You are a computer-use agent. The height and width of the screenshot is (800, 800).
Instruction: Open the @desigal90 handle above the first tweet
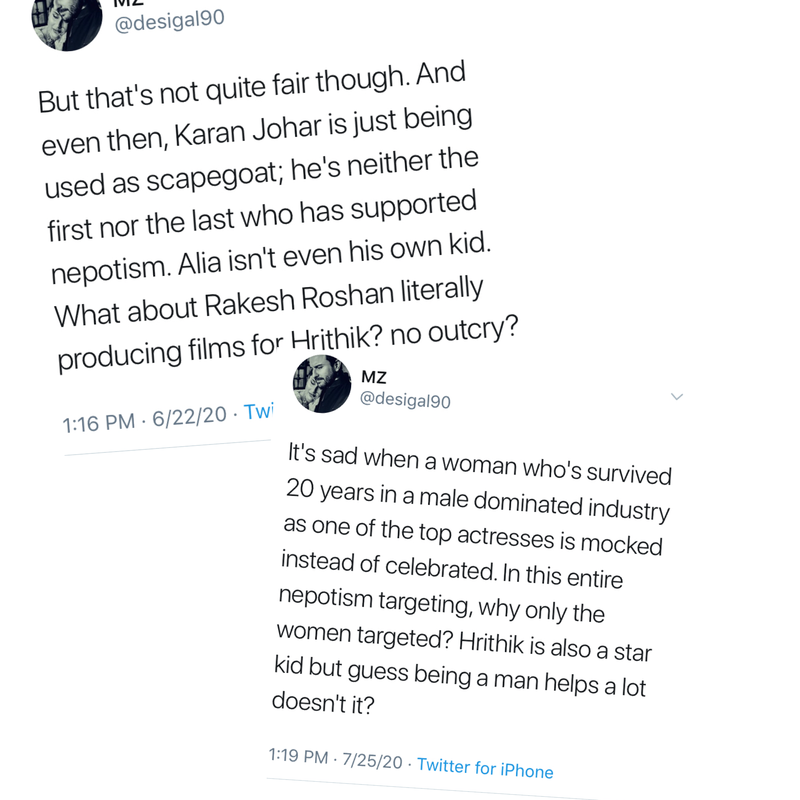169,20
